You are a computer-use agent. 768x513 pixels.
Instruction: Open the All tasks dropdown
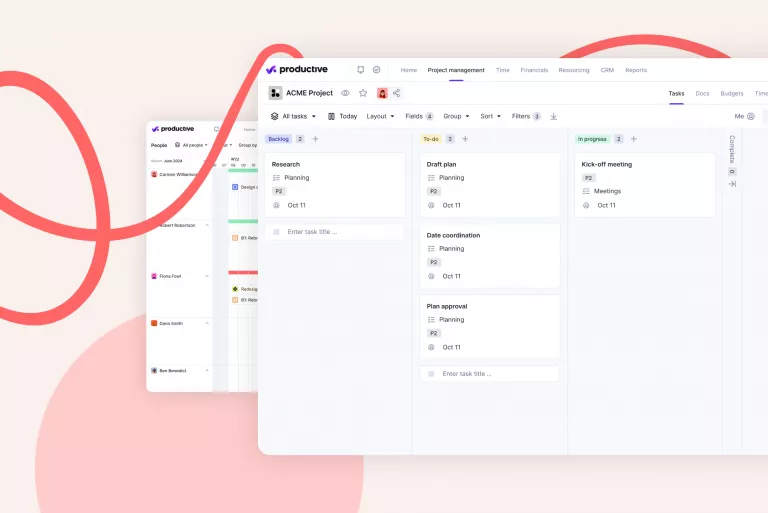pos(299,116)
